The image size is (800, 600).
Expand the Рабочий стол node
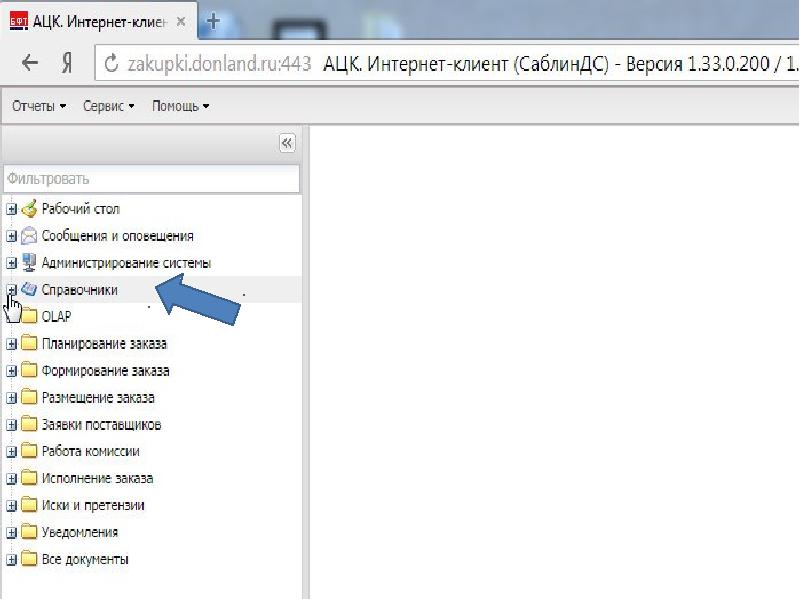[x=11, y=209]
